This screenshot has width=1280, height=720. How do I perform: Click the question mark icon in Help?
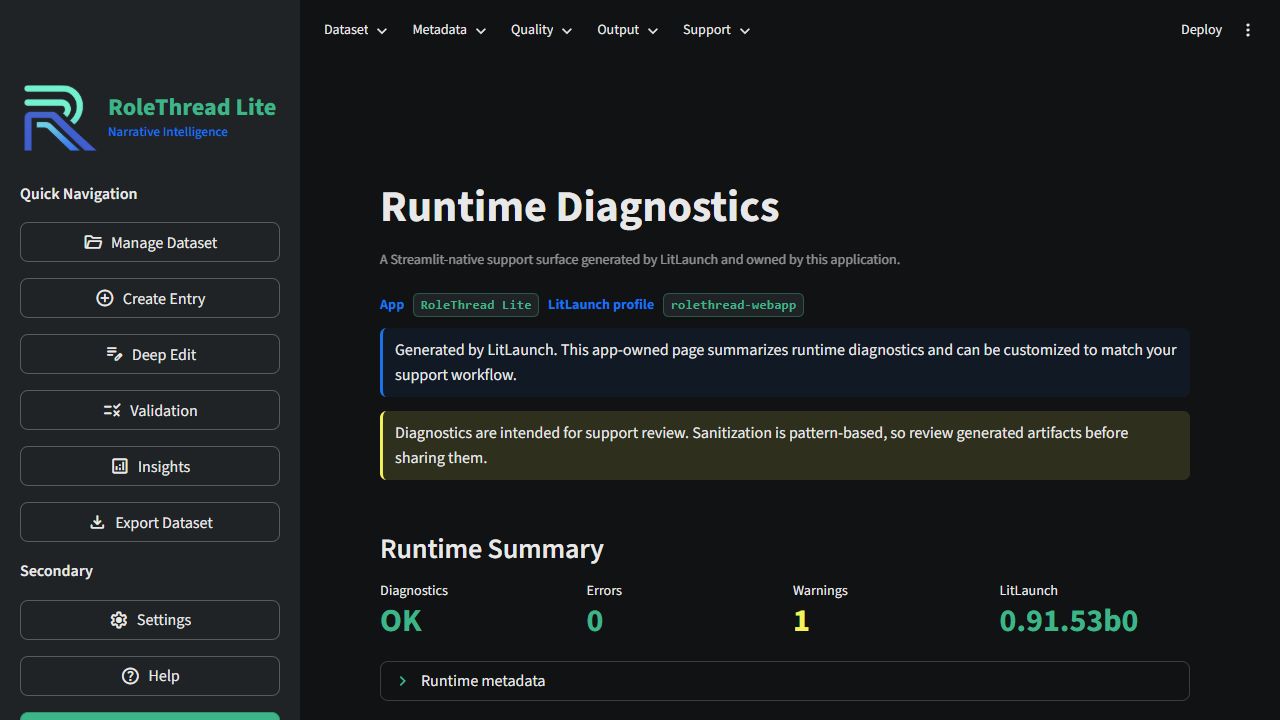[x=130, y=676]
